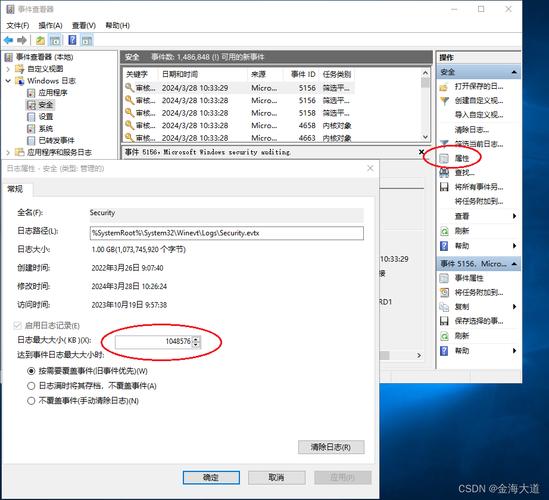Expand the 查看 submenu arrow
Screen dimensions: 549x500
point(514,216)
